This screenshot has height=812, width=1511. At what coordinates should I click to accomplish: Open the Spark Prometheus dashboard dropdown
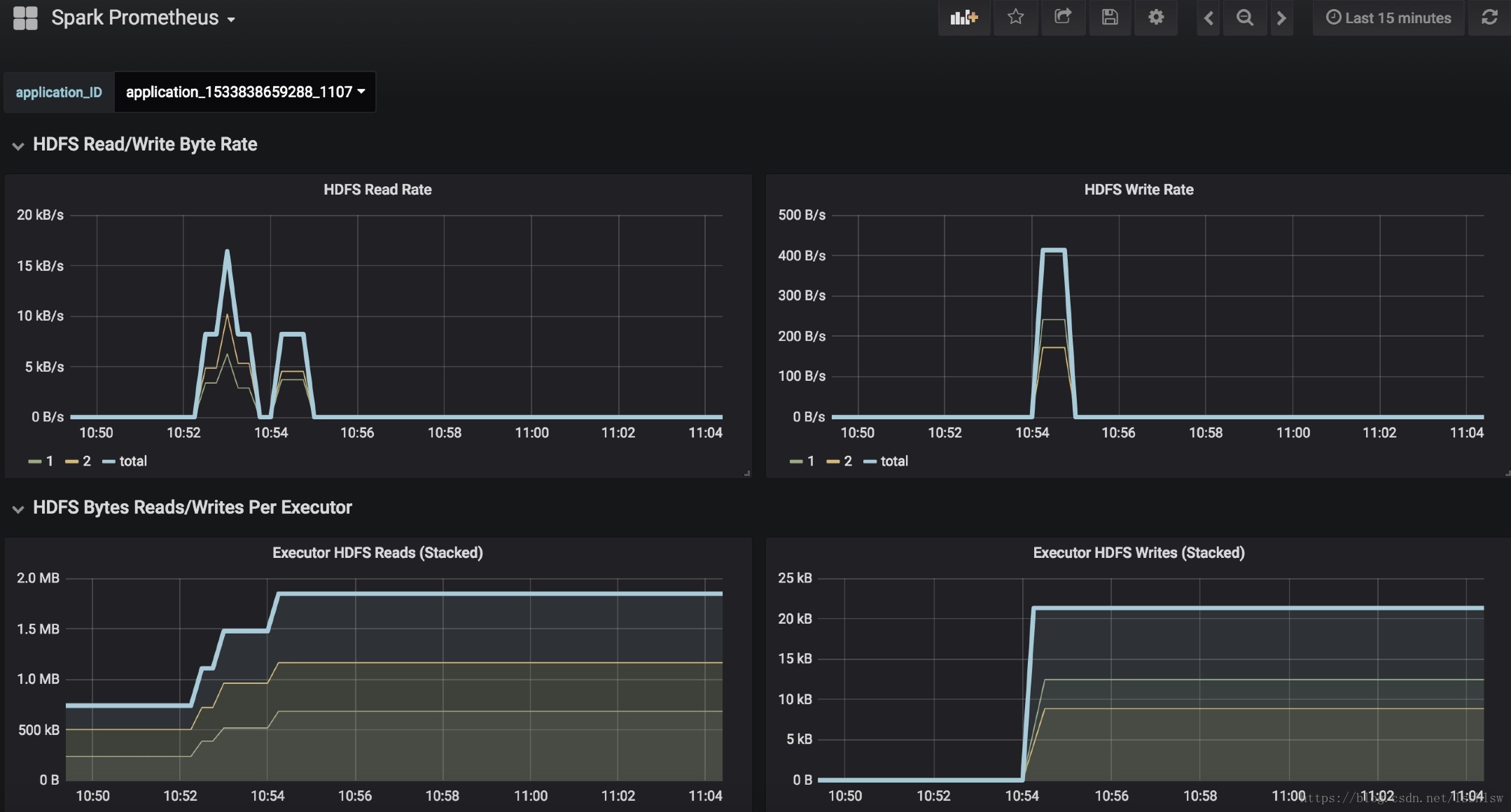click(143, 18)
